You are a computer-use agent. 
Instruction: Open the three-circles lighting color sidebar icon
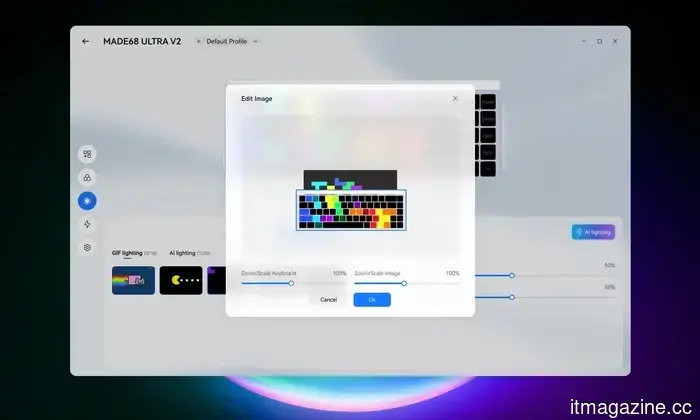(x=87, y=178)
